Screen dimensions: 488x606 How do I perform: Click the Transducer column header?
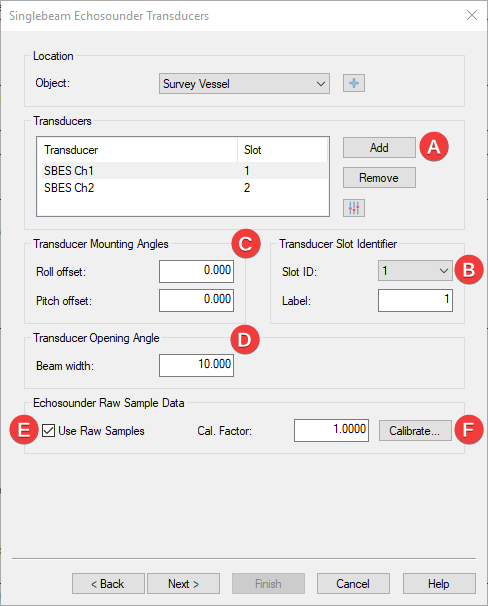(139, 150)
